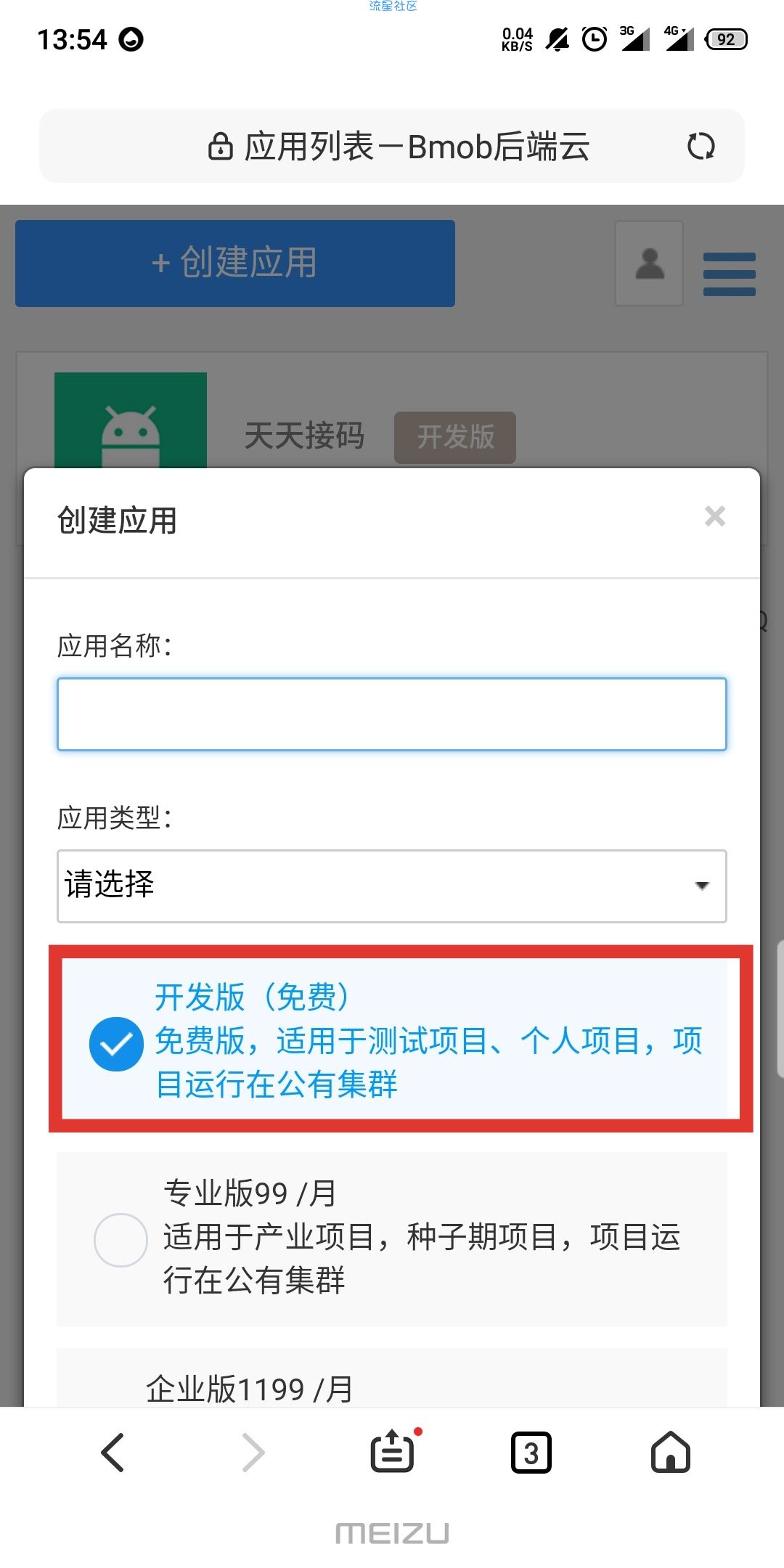Image resolution: width=784 pixels, height=1568 pixels.
Task: Open the 应用类型 请选择 dropdown
Action: pos(392,886)
